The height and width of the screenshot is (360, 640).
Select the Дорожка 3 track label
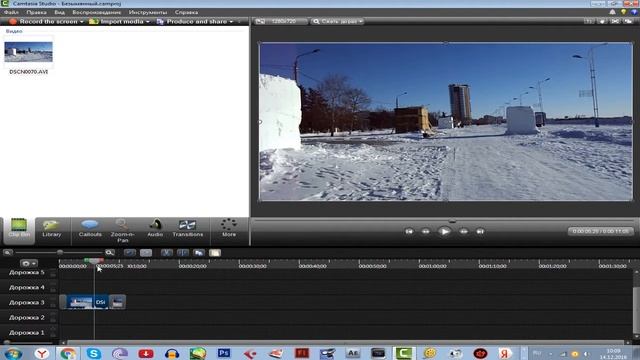coord(27,302)
